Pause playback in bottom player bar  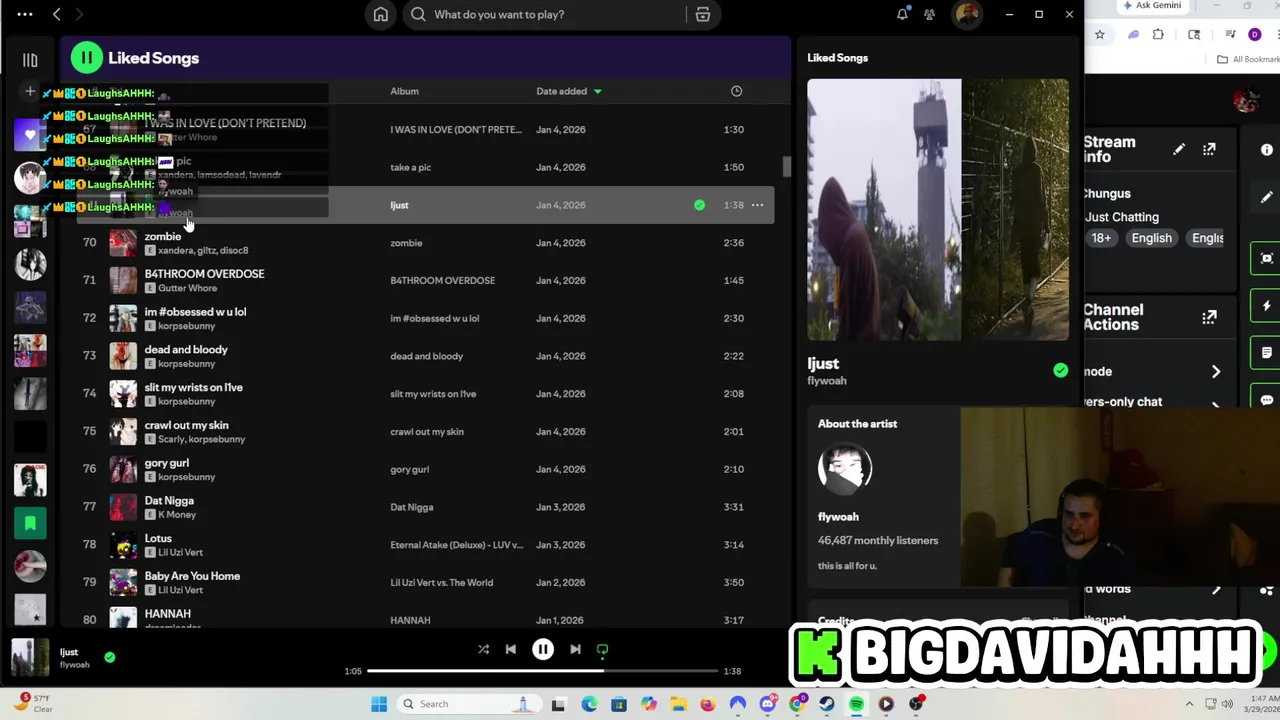click(x=543, y=649)
